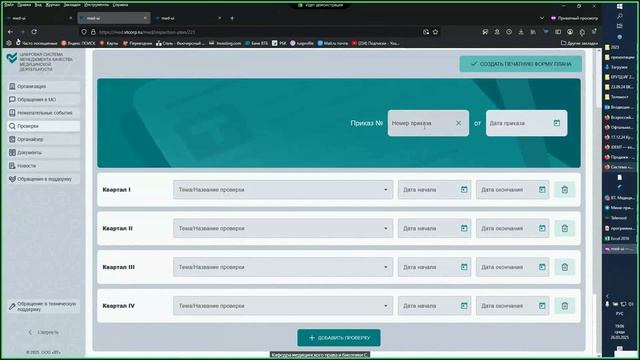
Task: Go back with browser back arrow
Action: (11, 31)
